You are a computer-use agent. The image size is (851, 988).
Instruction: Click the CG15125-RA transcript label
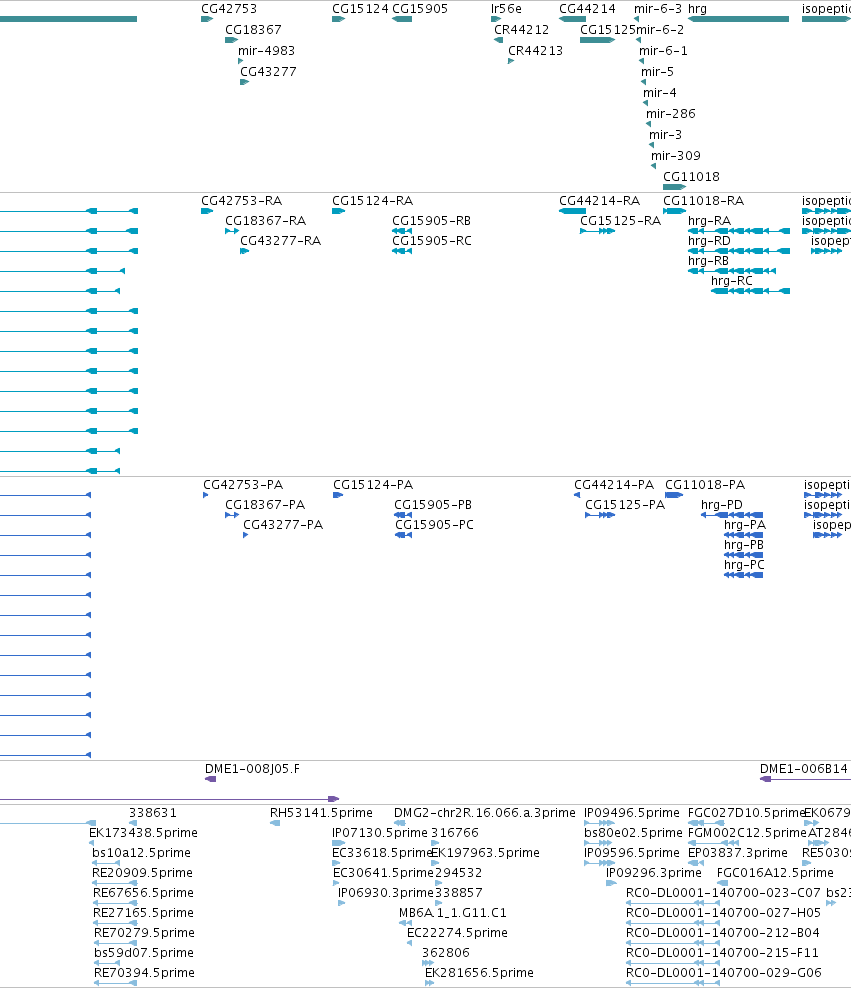620,221
